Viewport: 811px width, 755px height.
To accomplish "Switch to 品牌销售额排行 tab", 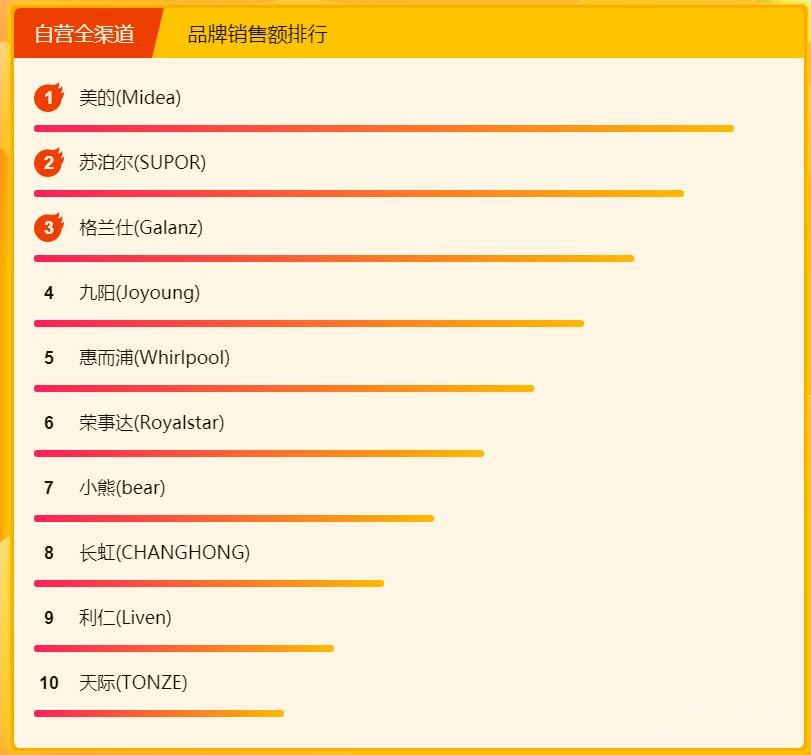I will 257,34.
